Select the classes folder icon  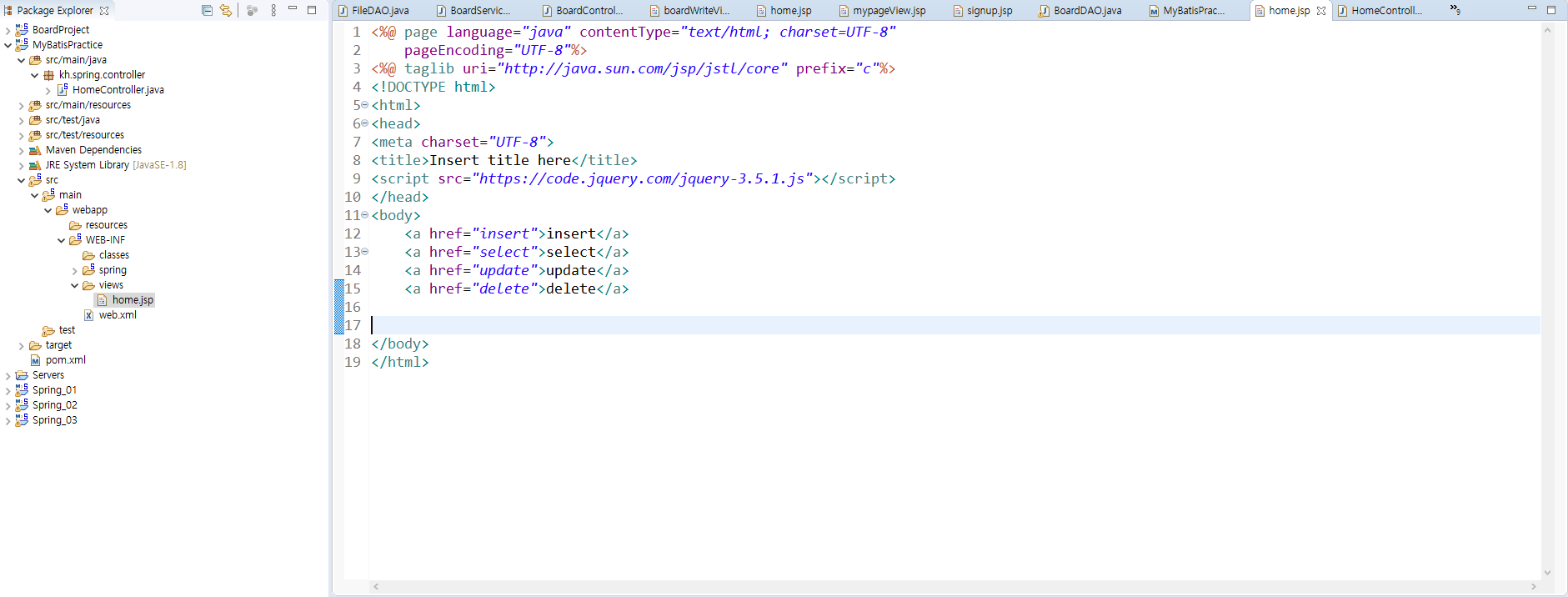tap(88, 255)
